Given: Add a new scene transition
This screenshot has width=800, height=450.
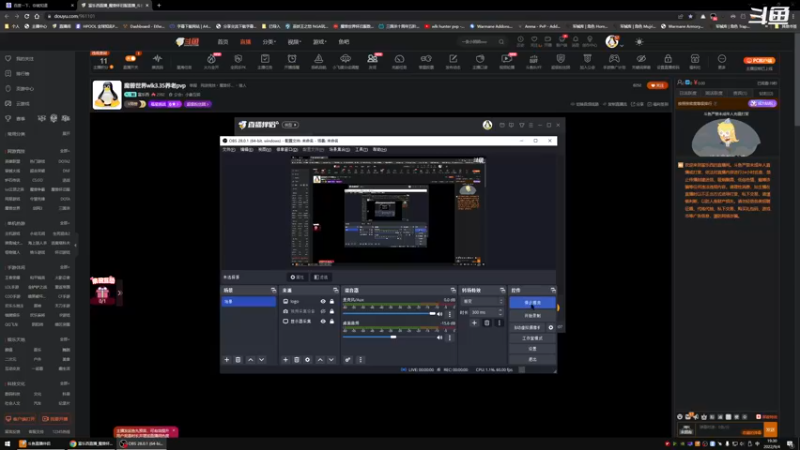Looking at the screenshot, I should pyautogui.click(x=474, y=323).
